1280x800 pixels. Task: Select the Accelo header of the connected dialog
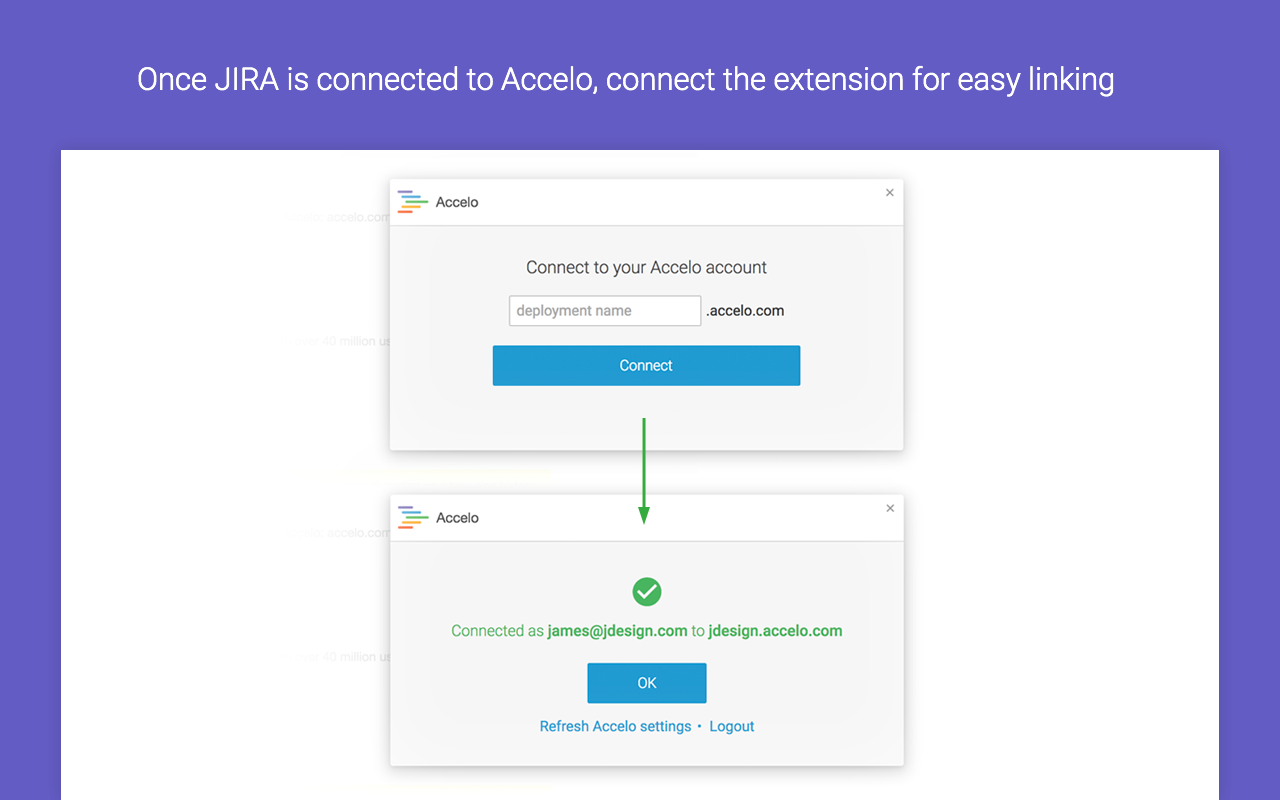click(457, 517)
